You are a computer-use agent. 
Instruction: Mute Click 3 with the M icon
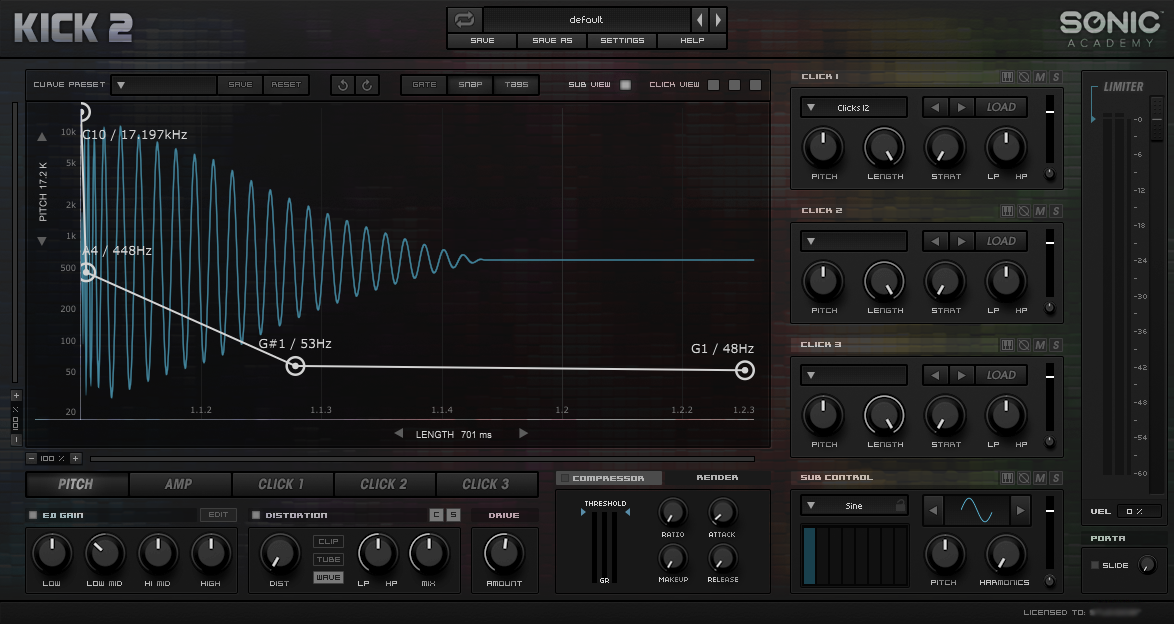[1040, 345]
